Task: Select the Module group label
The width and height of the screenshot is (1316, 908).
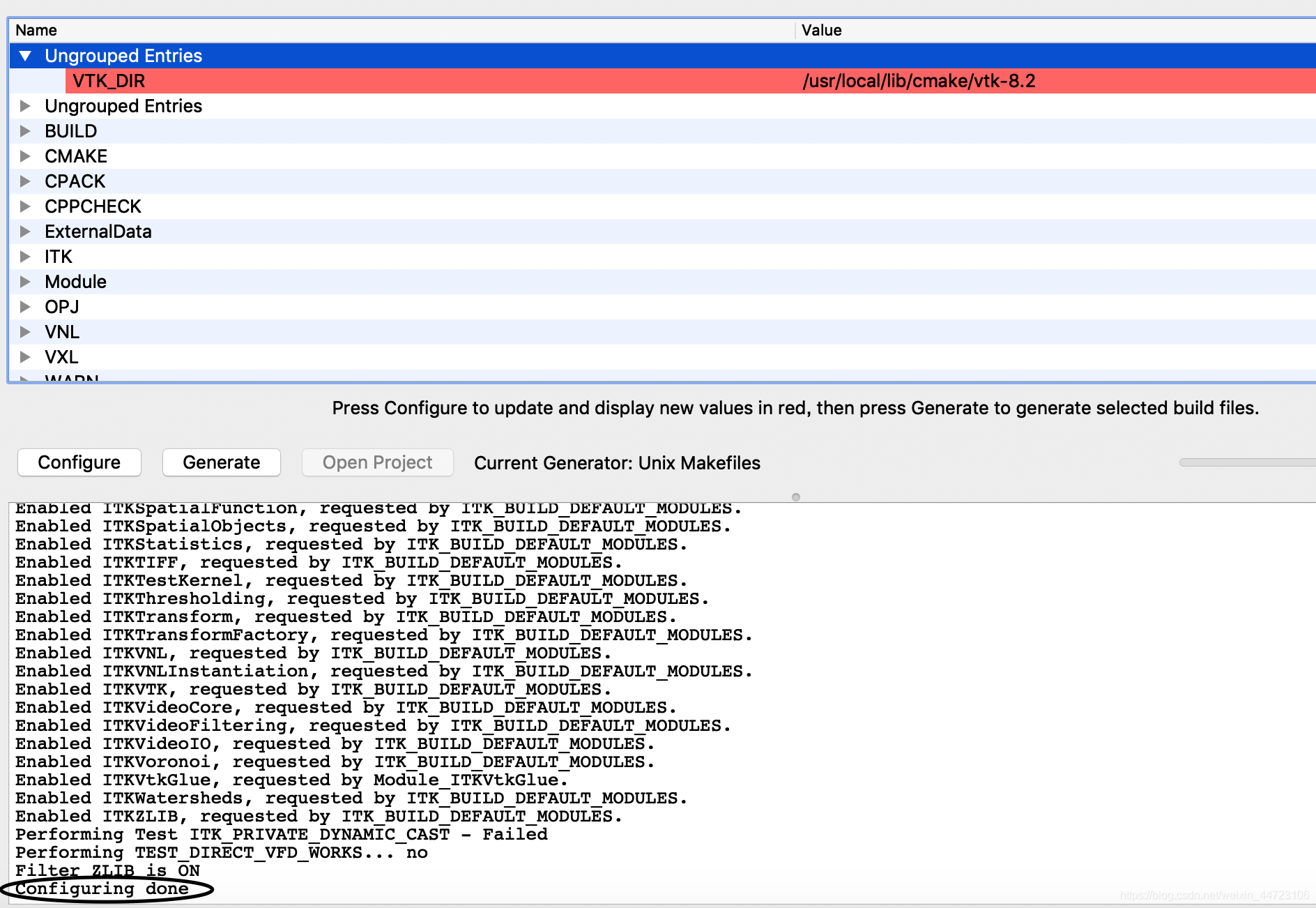Action: click(76, 282)
